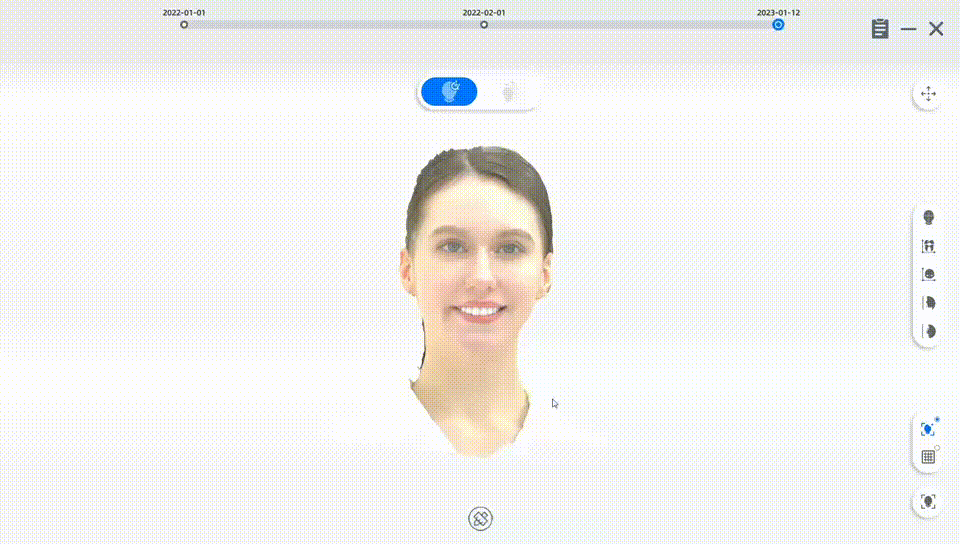Close the application window

coord(936,28)
